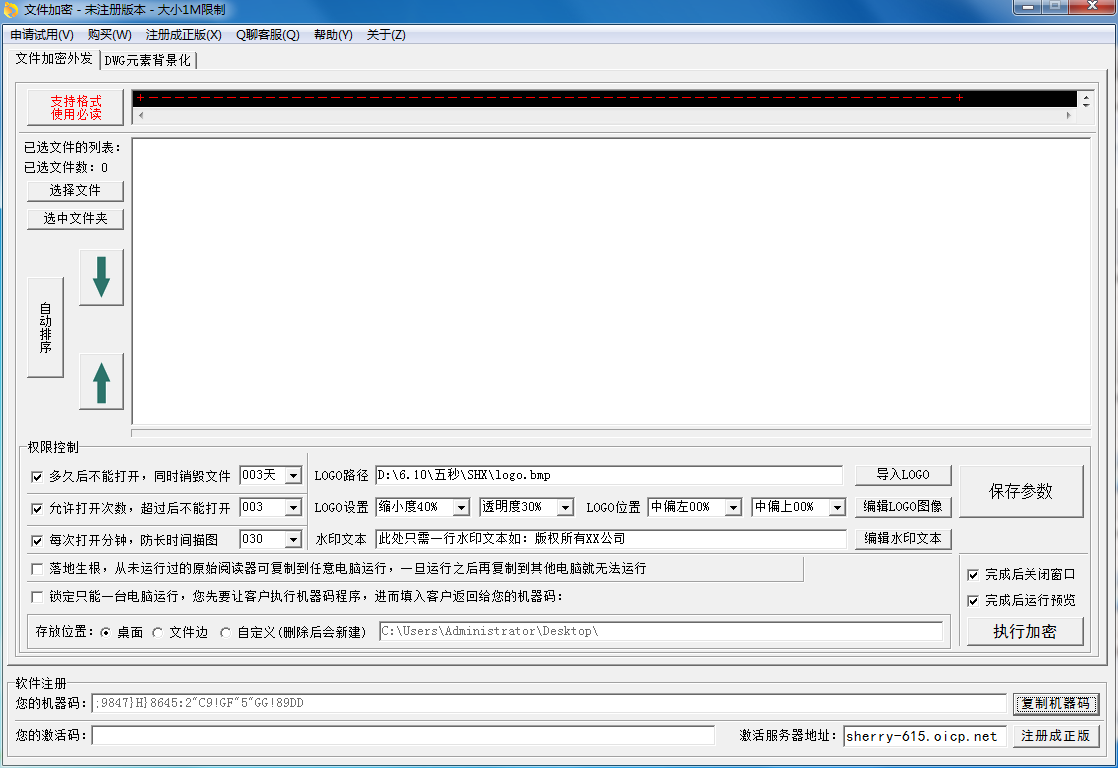This screenshot has height=768, width=1118.
Task: Click the app icon in the title bar
Action: click(11, 10)
